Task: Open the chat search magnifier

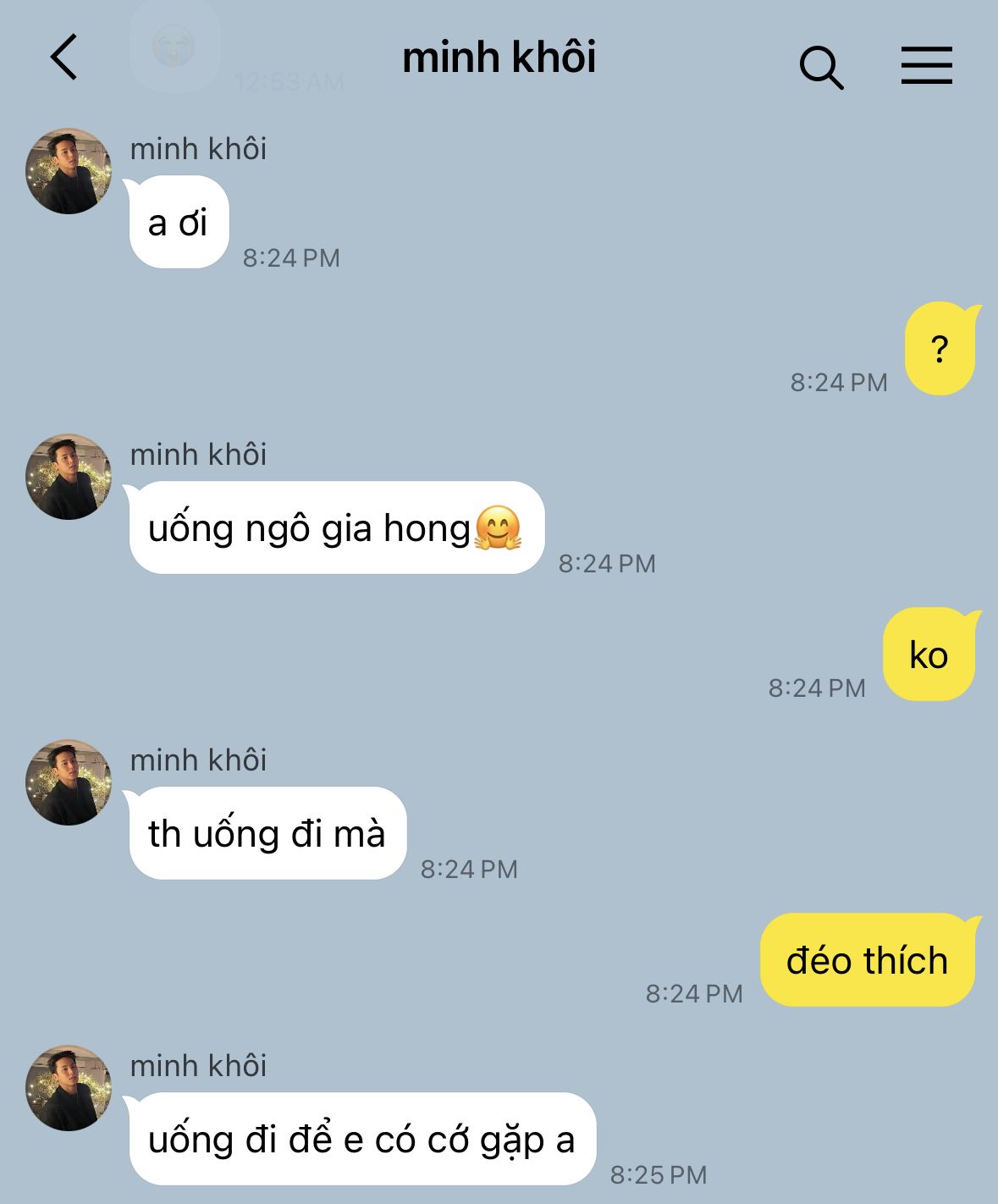Action: tap(821, 68)
